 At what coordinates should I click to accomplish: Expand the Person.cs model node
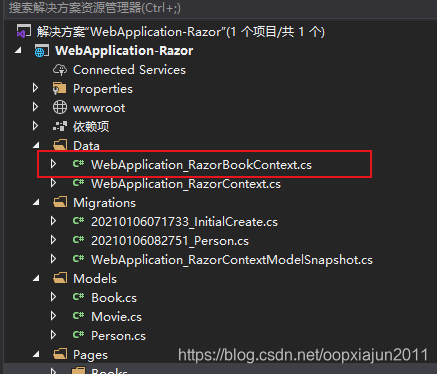pyautogui.click(x=53, y=335)
